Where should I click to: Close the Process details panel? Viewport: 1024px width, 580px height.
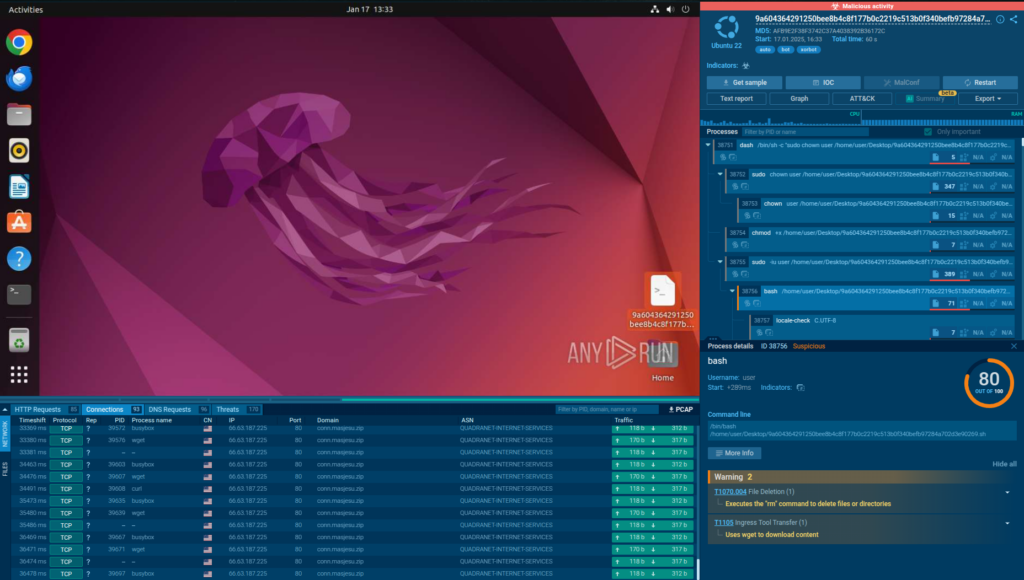[1013, 346]
